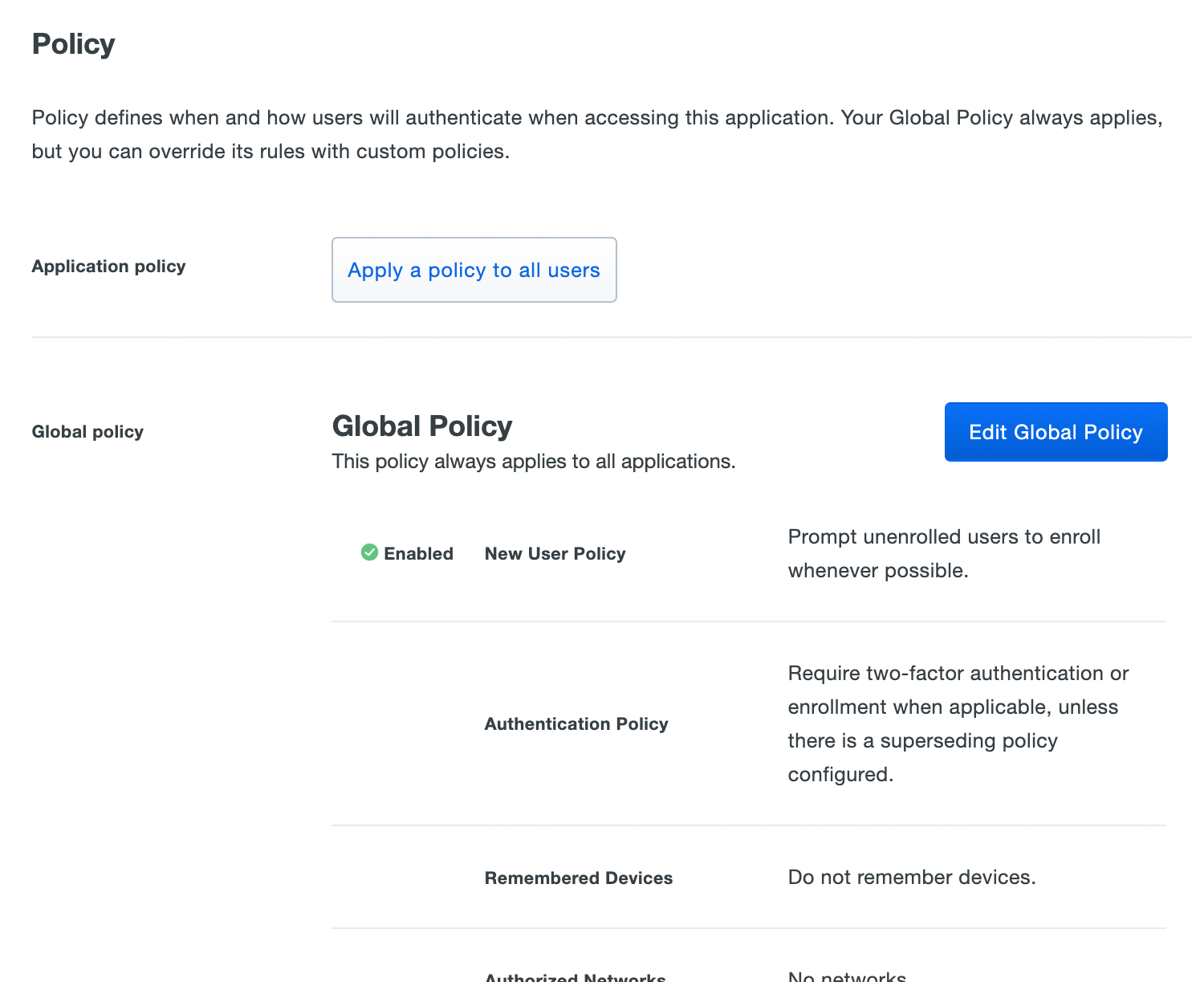Click the Global Policy heading
The height and width of the screenshot is (982, 1204).
pos(421,426)
